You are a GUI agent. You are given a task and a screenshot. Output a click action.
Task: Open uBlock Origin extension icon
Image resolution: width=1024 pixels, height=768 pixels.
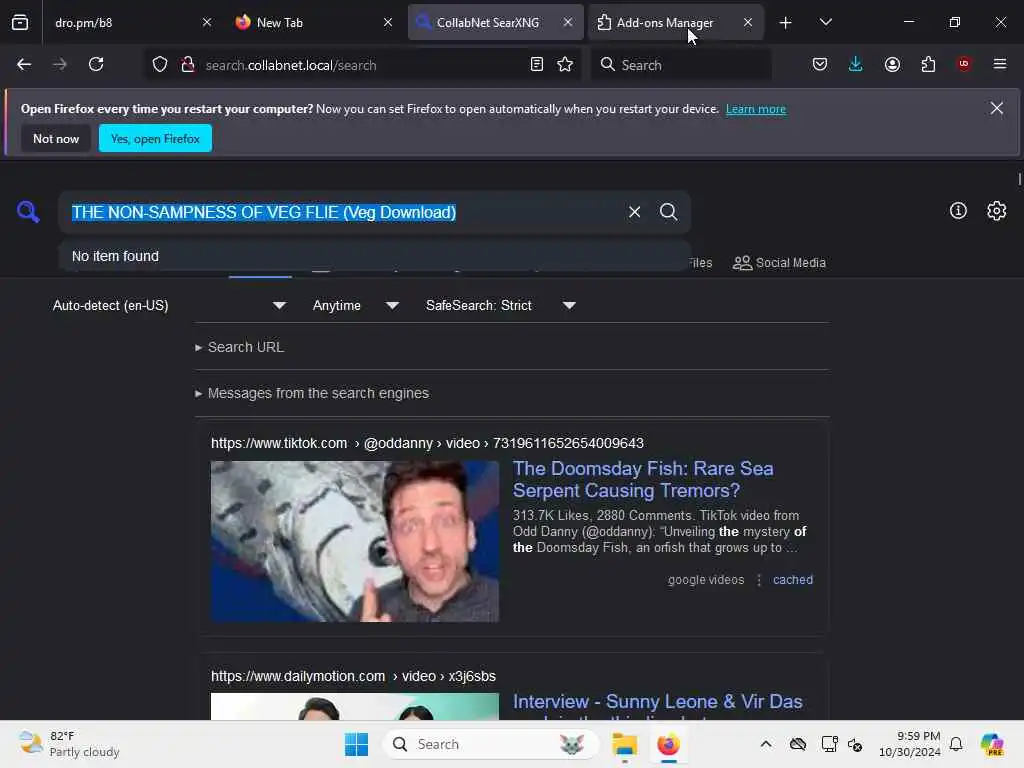[964, 64]
